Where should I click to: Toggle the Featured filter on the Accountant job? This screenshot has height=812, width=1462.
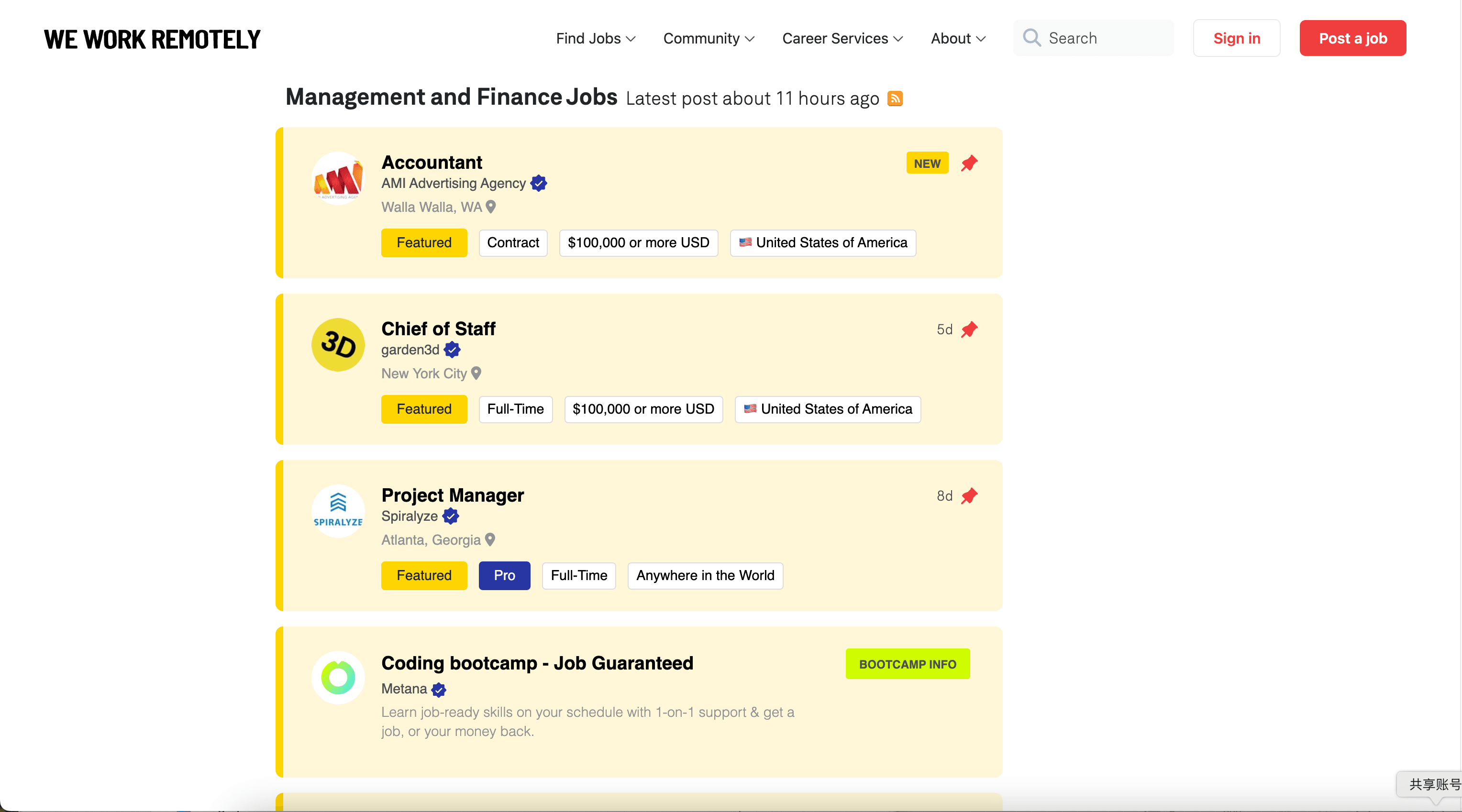(424, 243)
